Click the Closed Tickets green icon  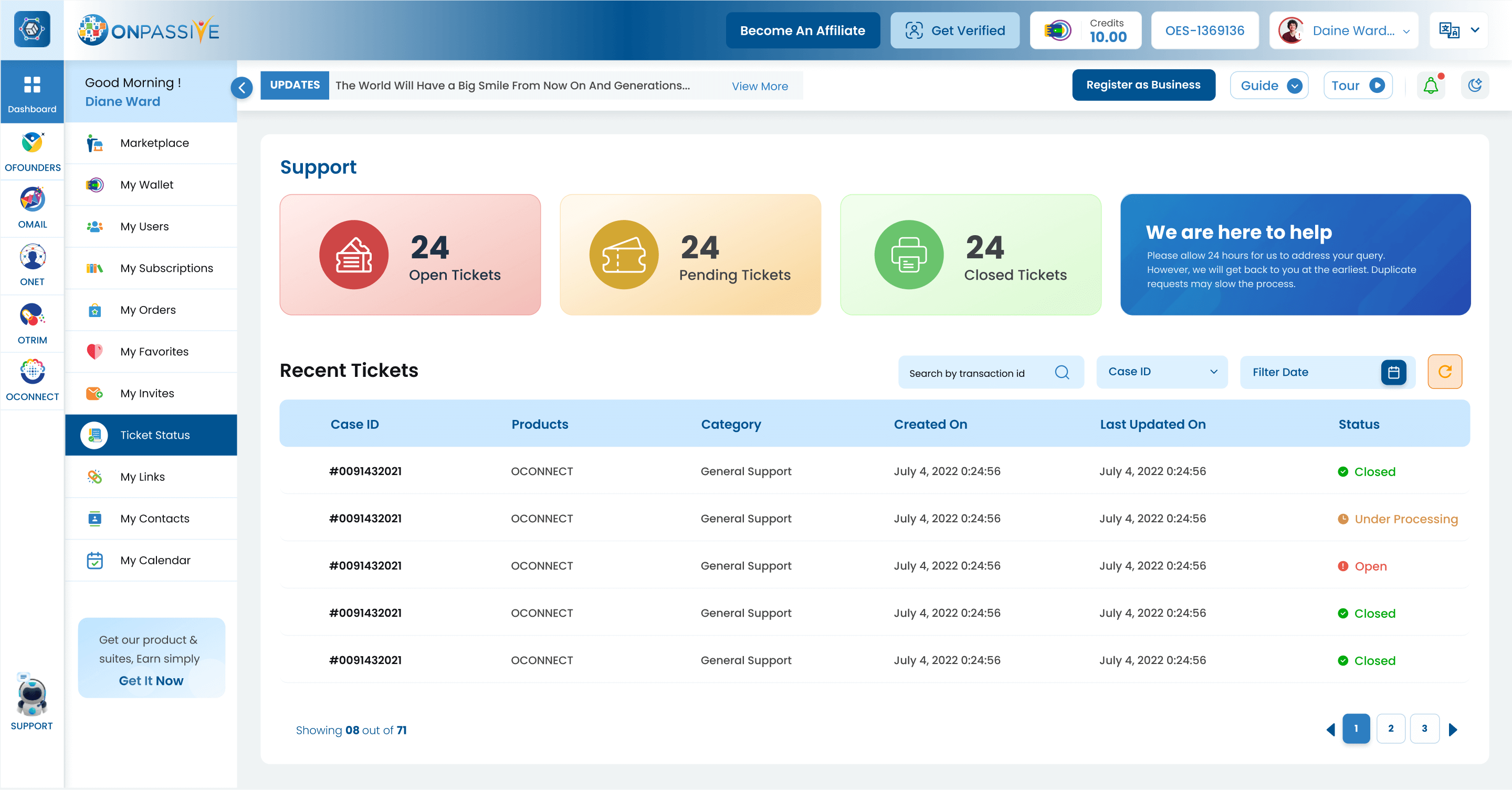pyautogui.click(x=909, y=255)
